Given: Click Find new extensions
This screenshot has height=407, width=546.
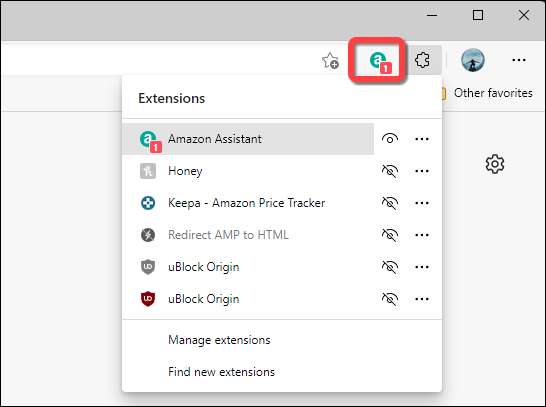Looking at the screenshot, I should [221, 372].
